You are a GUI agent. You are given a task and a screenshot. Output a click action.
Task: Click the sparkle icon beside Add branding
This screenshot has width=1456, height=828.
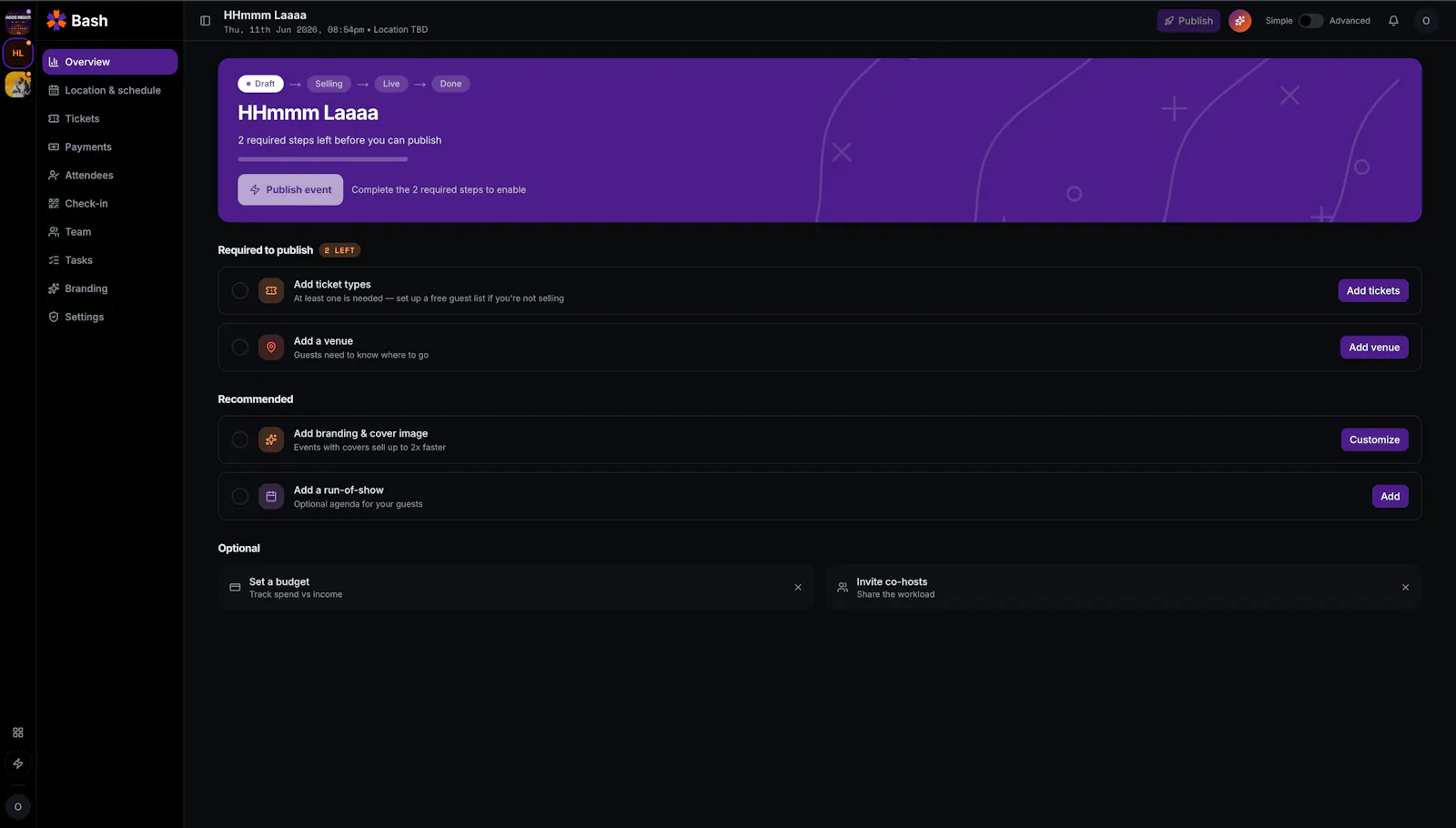pos(271,440)
